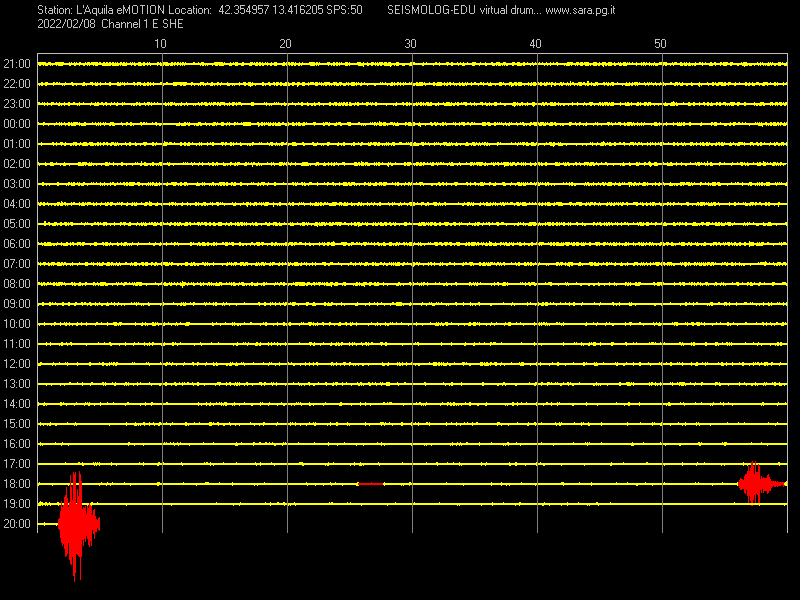This screenshot has width=800, height=600.
Task: Select the bottom 20:00 trace row
Action: pos(400,523)
